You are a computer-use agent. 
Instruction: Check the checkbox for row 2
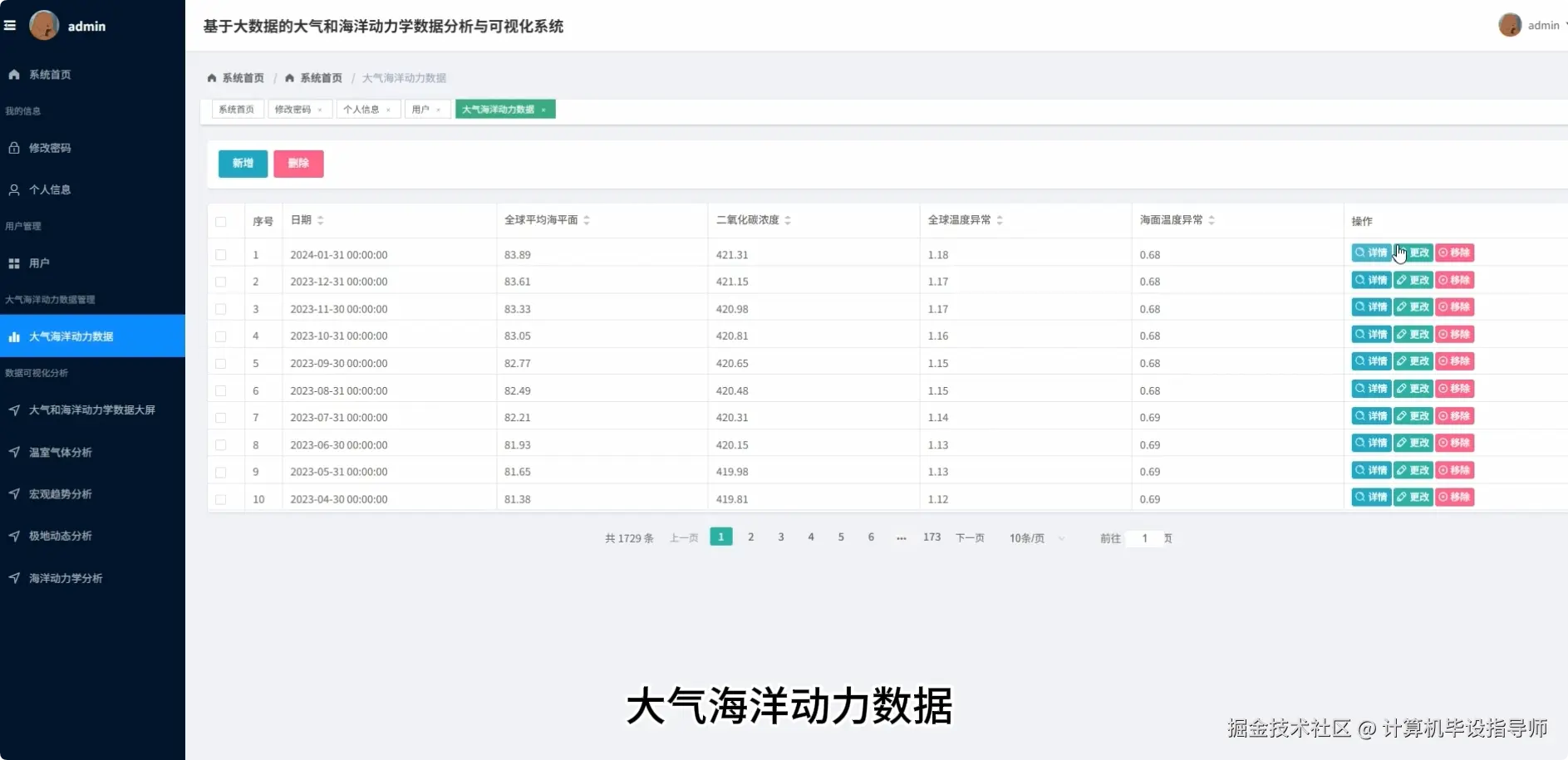[x=221, y=282]
